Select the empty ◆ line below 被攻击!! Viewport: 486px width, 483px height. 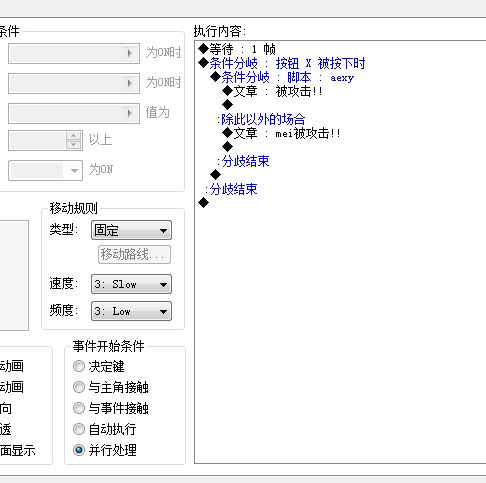click(228, 105)
